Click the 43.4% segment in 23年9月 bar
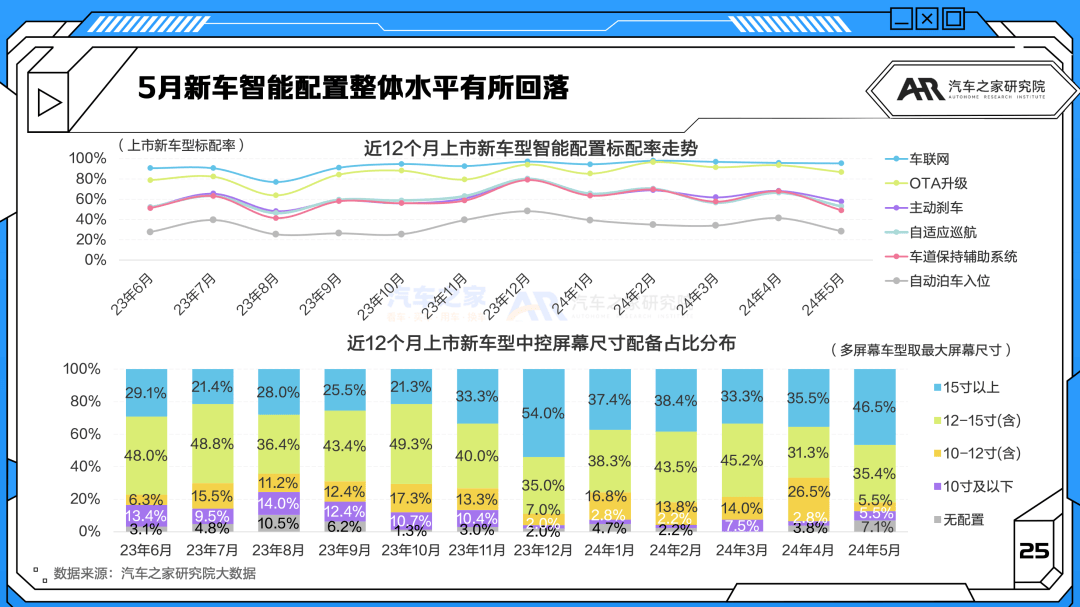This screenshot has height=607, width=1080. pos(344,446)
